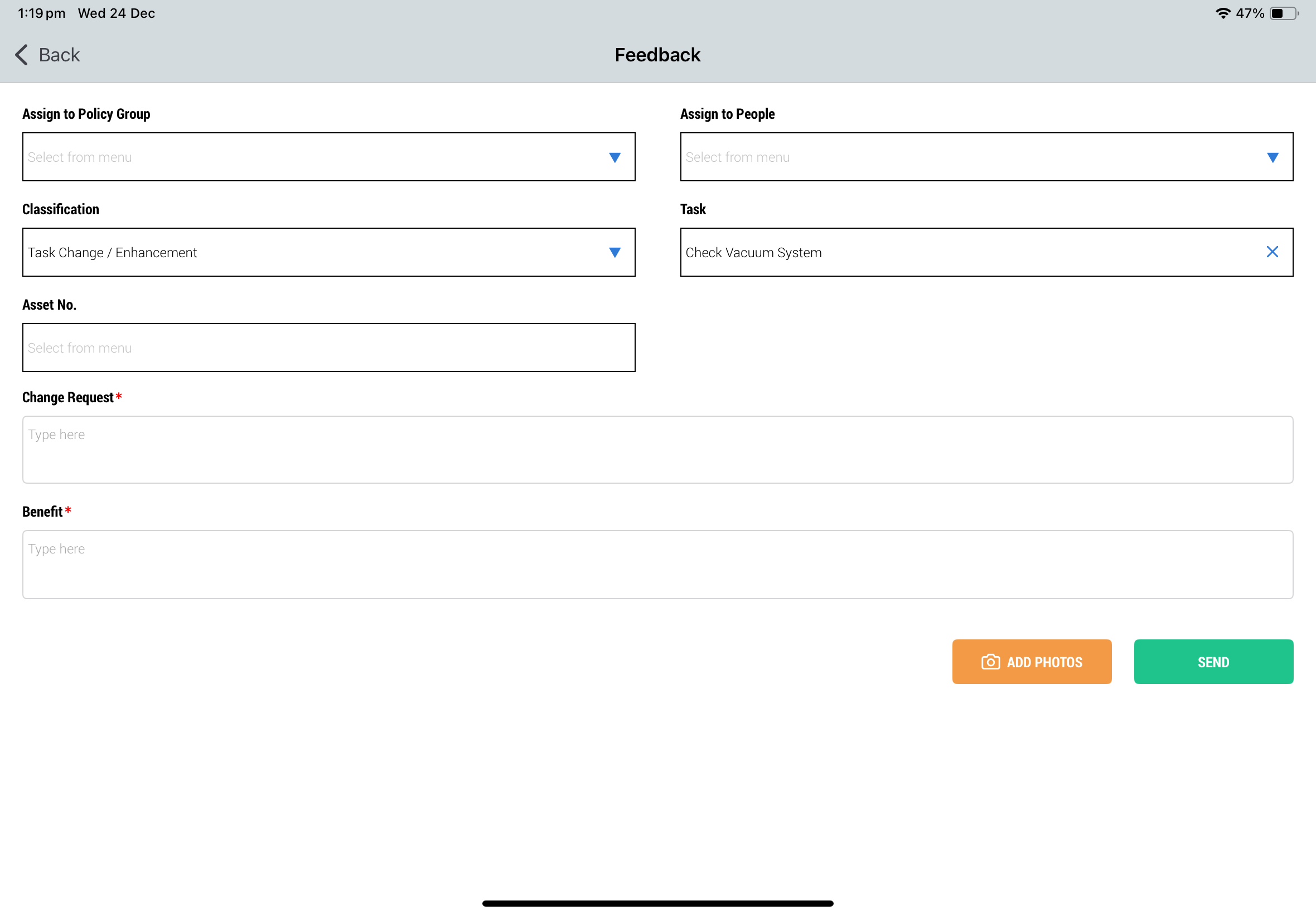Clear the Check Vacuum System task with X
This screenshot has height=915, width=1316.
point(1272,252)
